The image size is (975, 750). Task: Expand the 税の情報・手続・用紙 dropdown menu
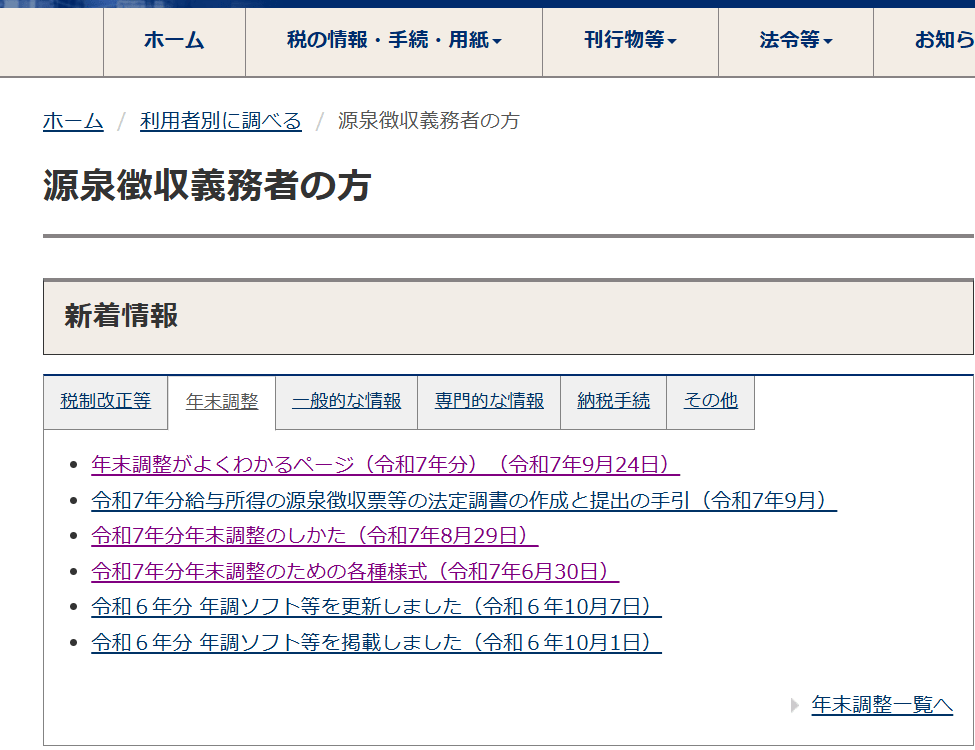393,41
